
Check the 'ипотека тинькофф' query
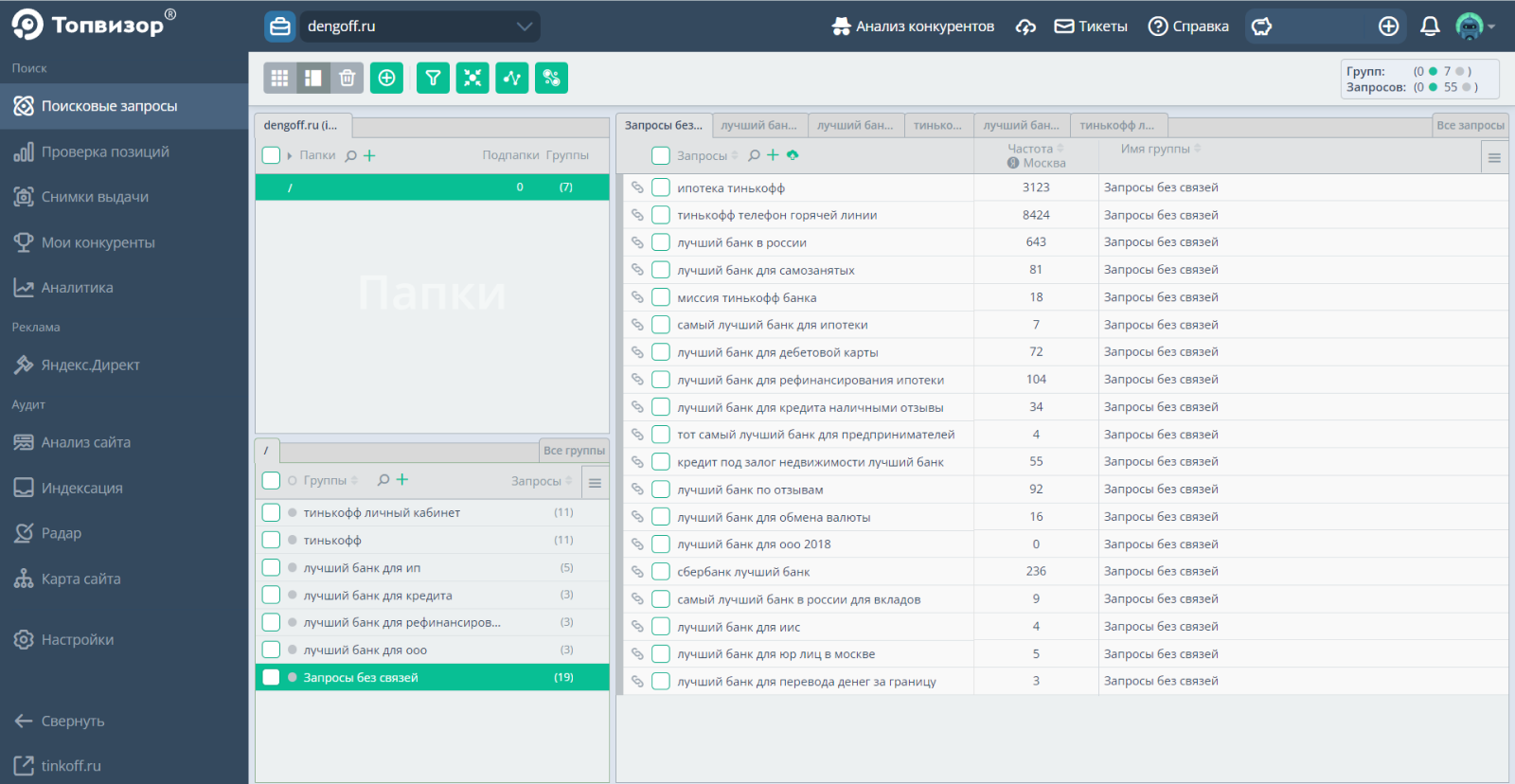point(661,187)
